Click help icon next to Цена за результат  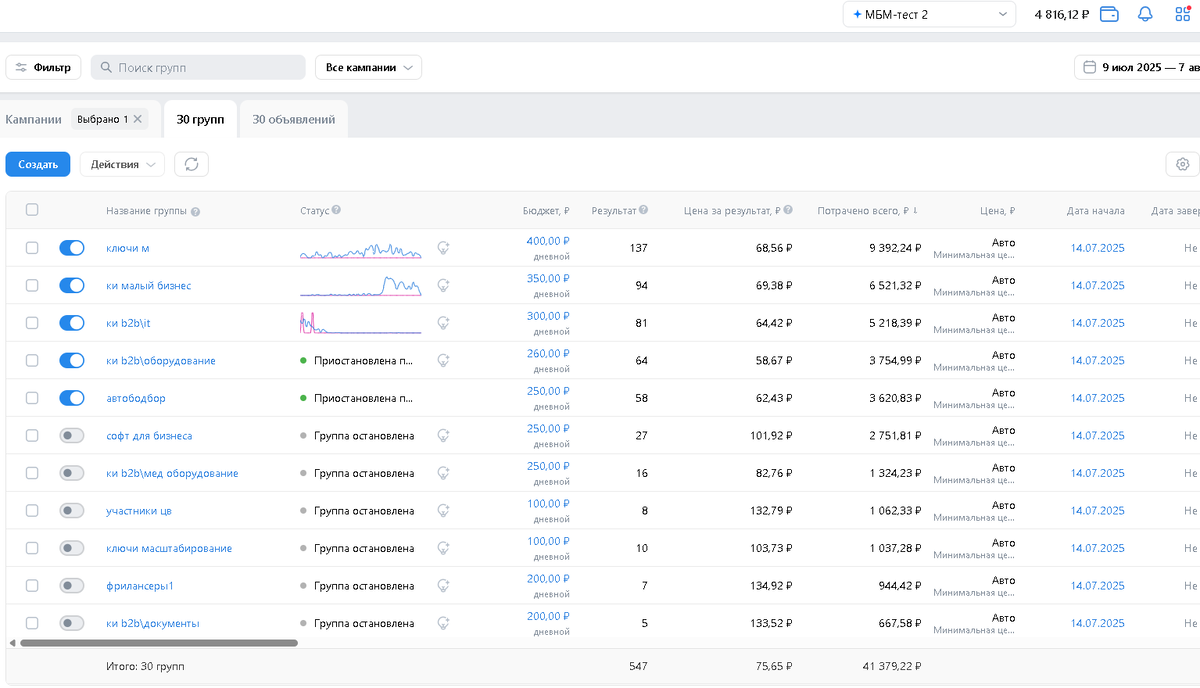click(x=788, y=210)
